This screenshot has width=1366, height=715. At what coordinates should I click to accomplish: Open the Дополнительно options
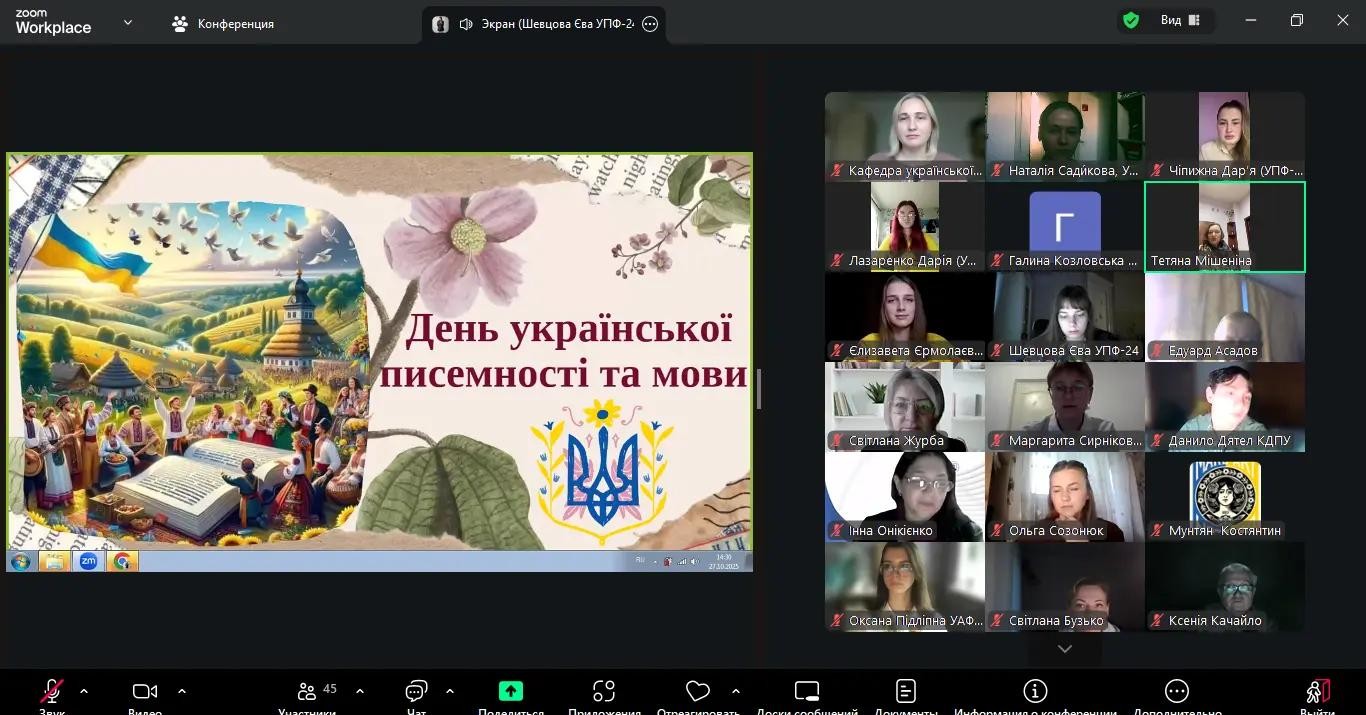coord(1175,692)
